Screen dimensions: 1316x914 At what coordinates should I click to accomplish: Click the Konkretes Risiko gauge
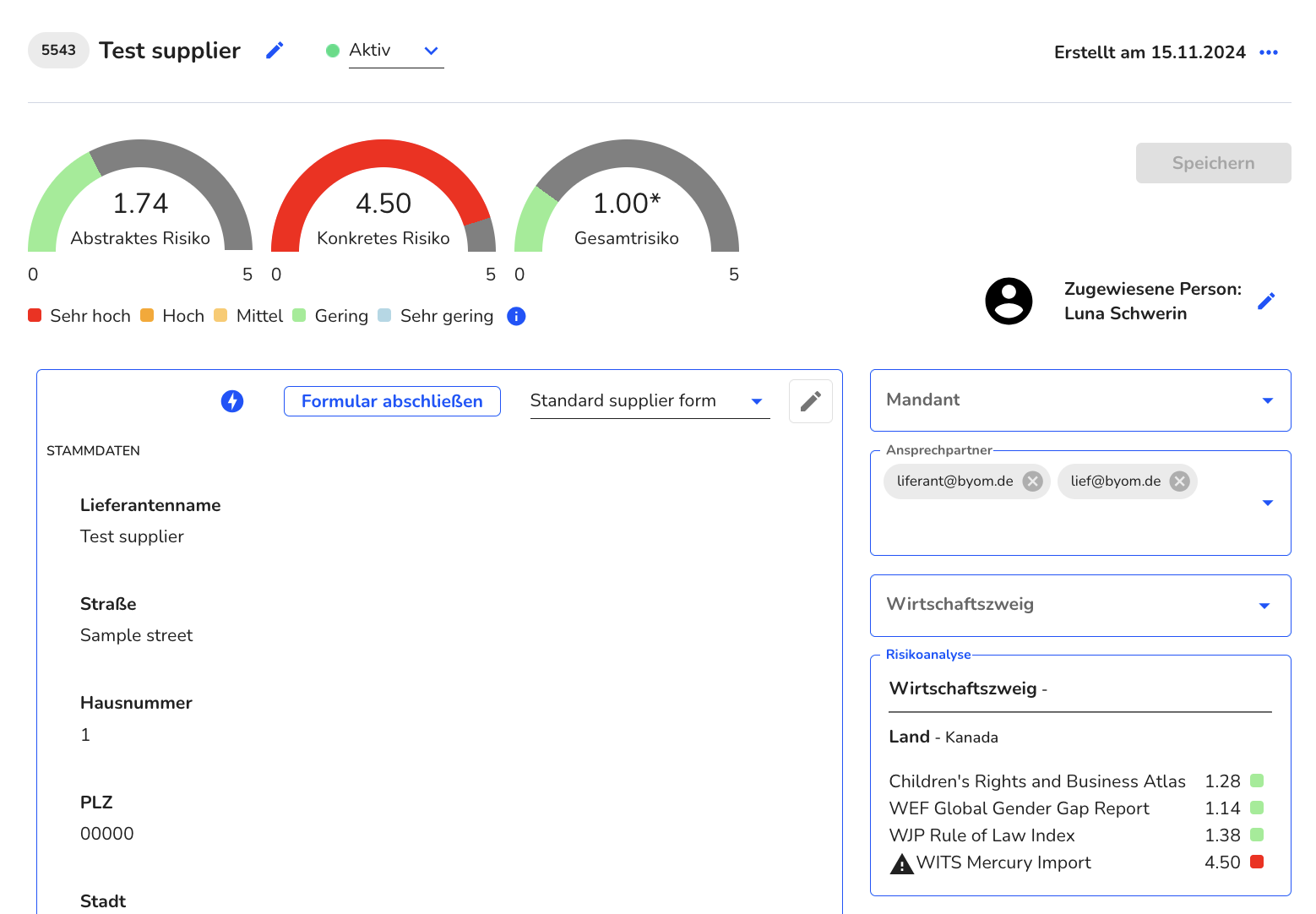click(x=383, y=196)
